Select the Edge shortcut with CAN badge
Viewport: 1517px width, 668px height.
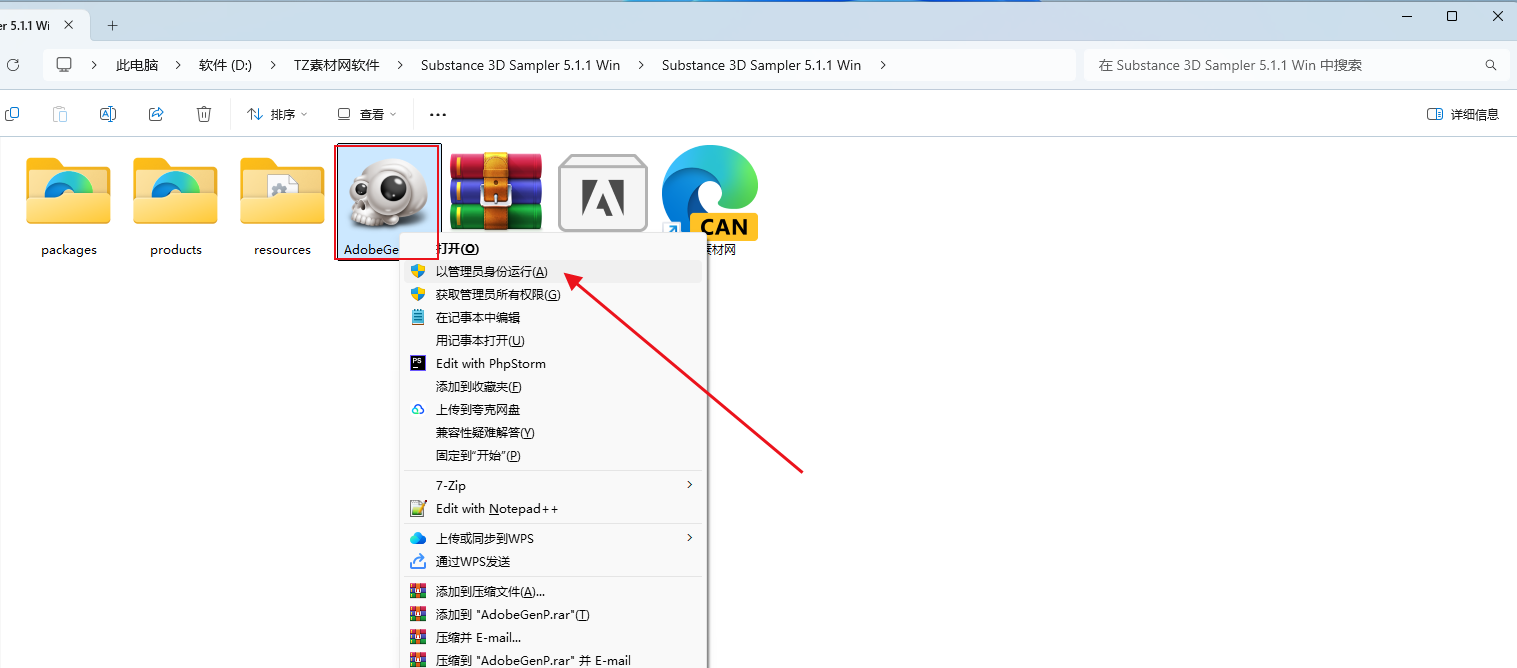point(710,194)
